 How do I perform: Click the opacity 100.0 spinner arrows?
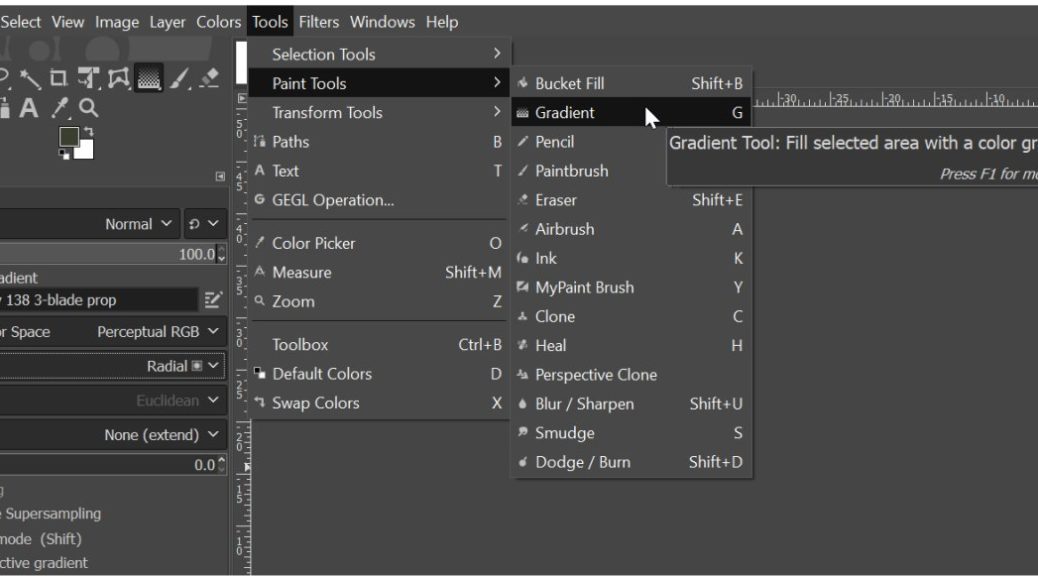click(x=222, y=255)
